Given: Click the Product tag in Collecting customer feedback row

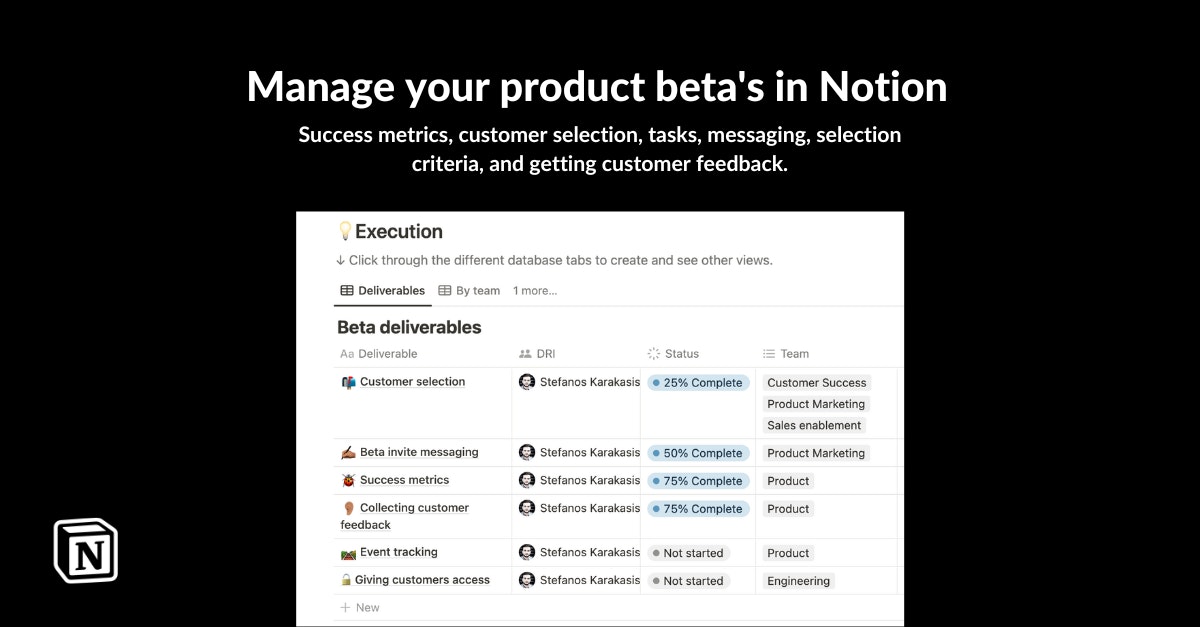Looking at the screenshot, I should click(788, 509).
